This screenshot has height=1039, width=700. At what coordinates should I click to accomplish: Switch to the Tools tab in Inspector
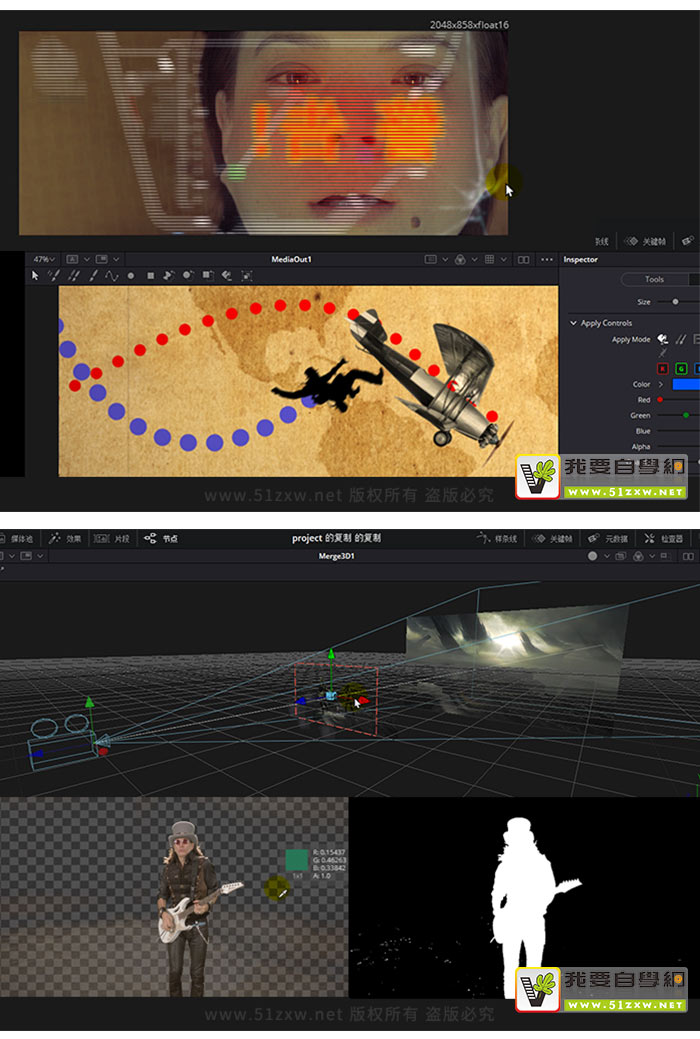point(654,279)
